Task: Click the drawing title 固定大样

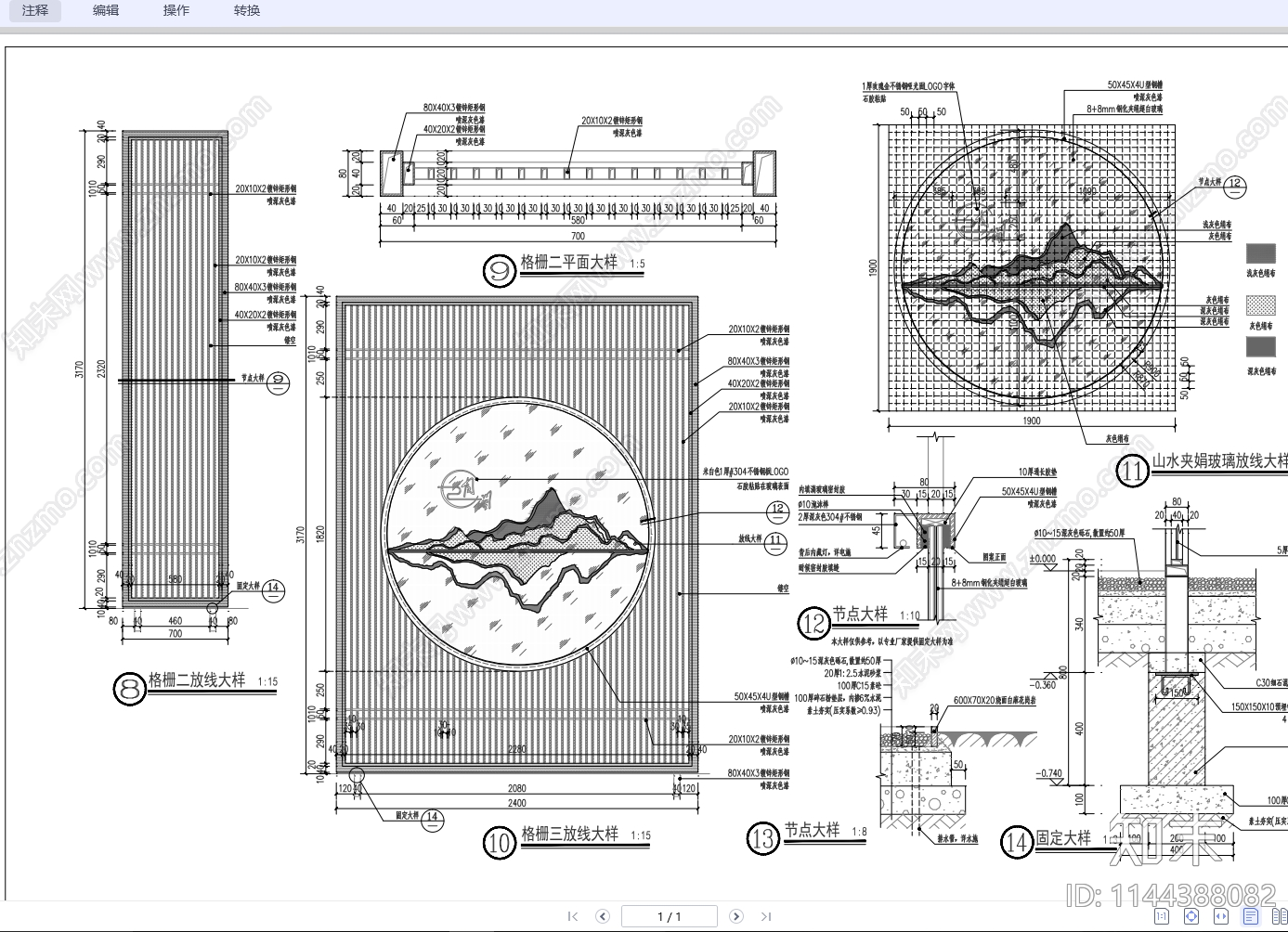Action: click(1064, 837)
